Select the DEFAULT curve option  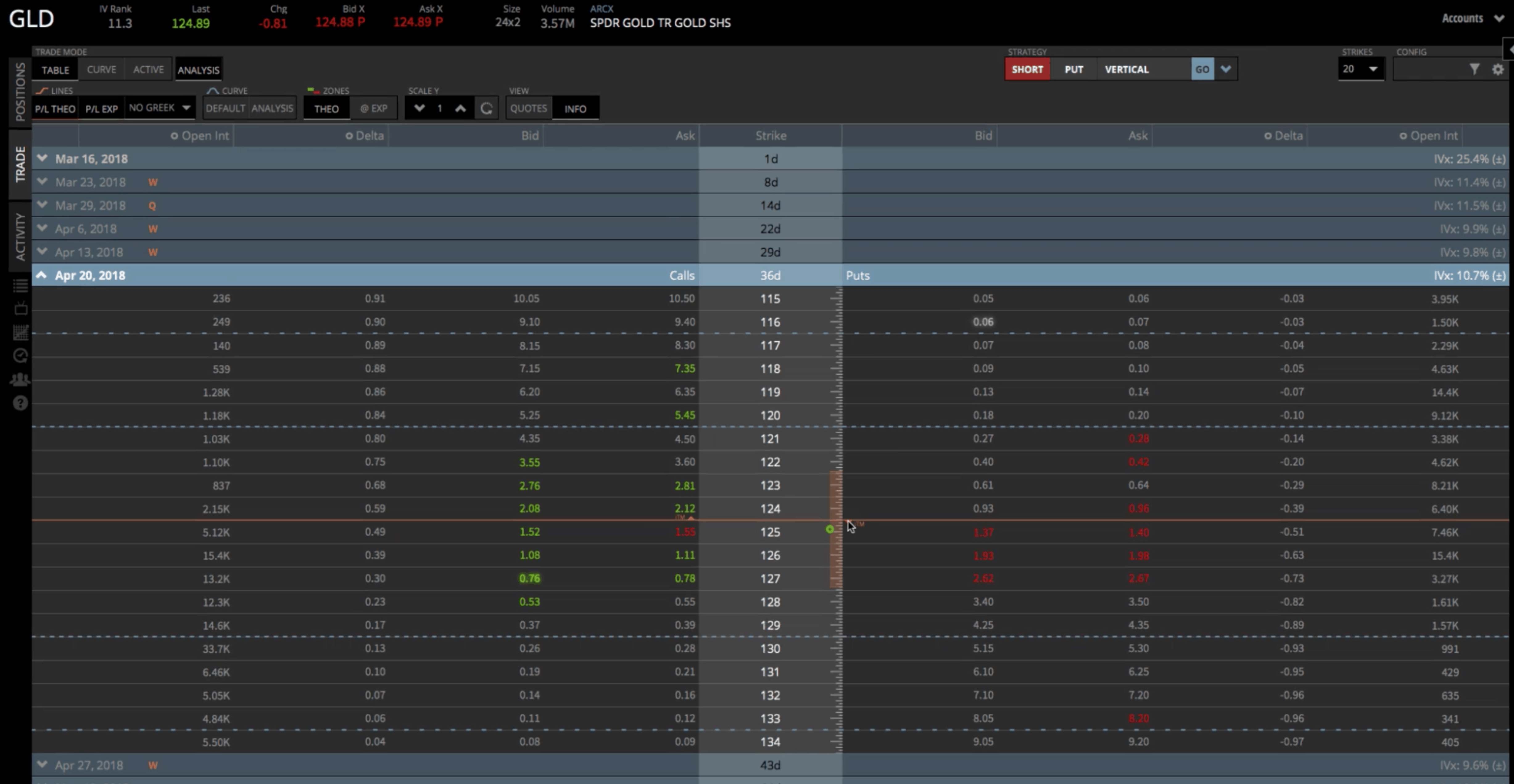(x=225, y=108)
